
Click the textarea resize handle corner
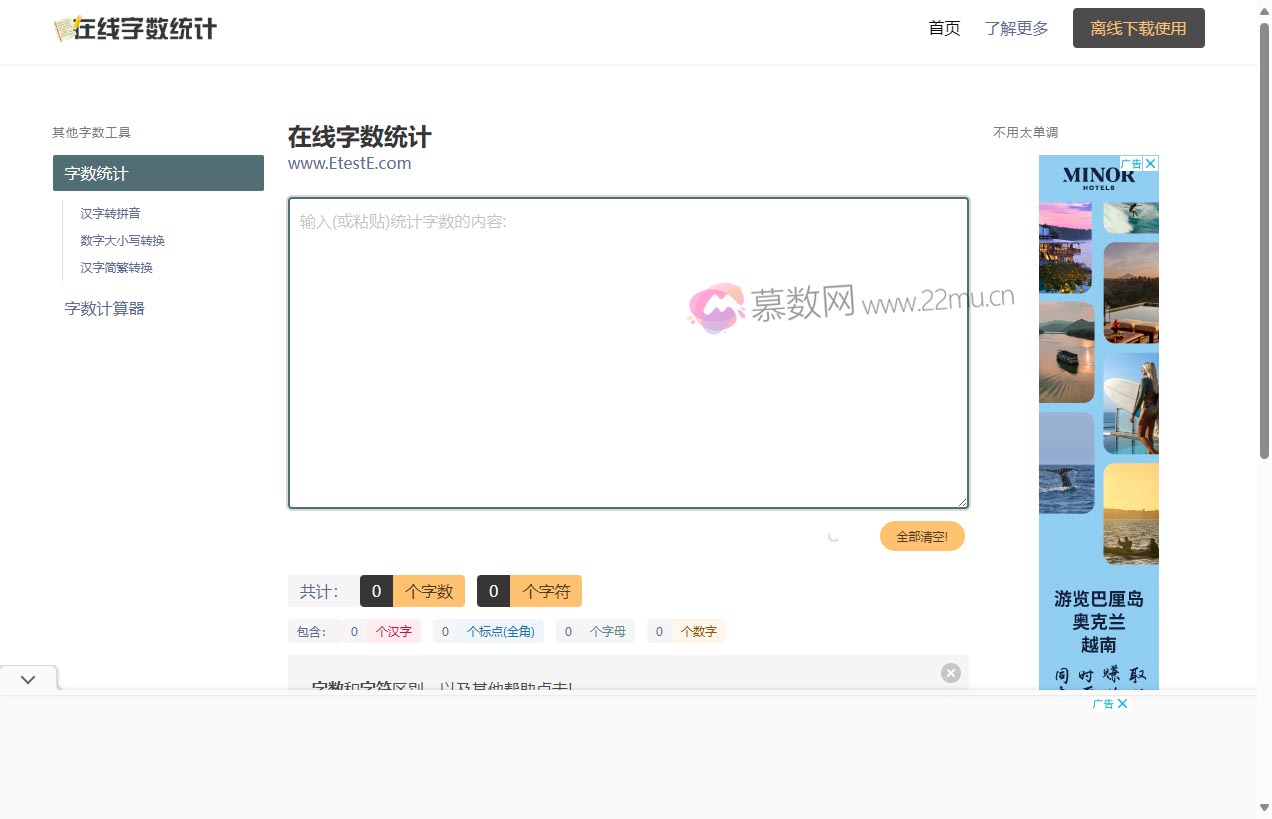[962, 502]
